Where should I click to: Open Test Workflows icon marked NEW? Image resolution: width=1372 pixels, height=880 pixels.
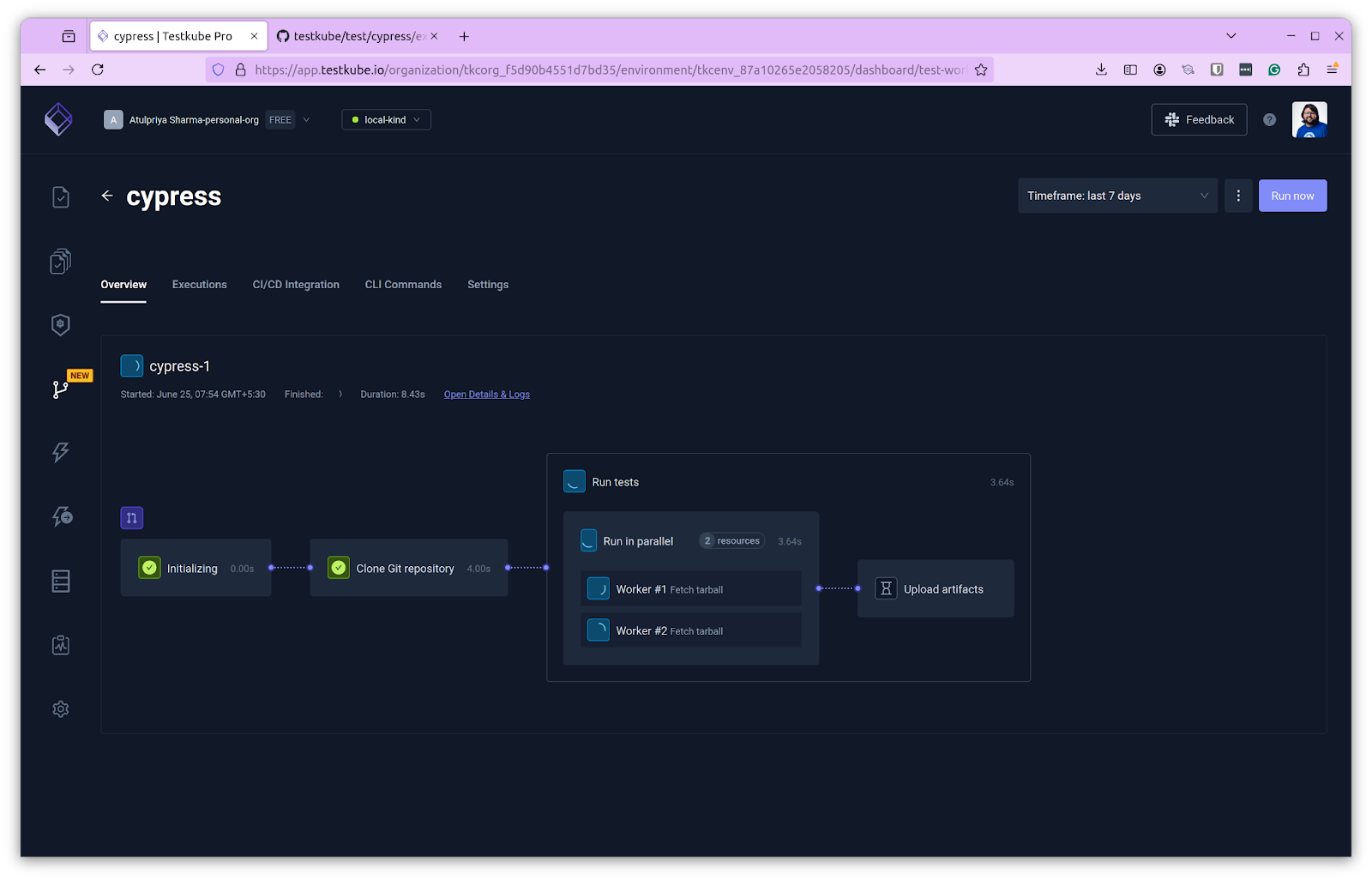click(60, 389)
